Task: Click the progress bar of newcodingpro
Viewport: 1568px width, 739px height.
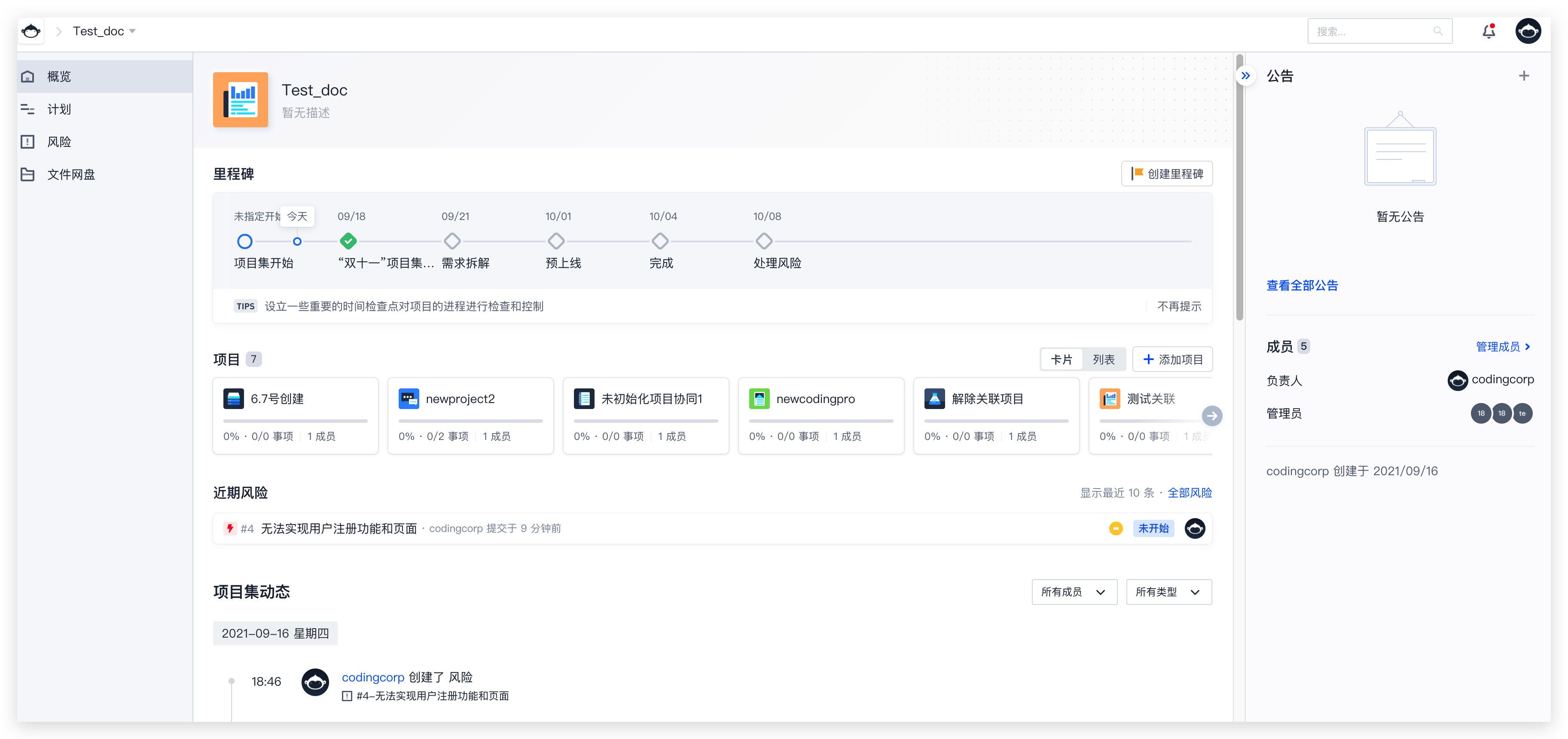Action: [821, 421]
